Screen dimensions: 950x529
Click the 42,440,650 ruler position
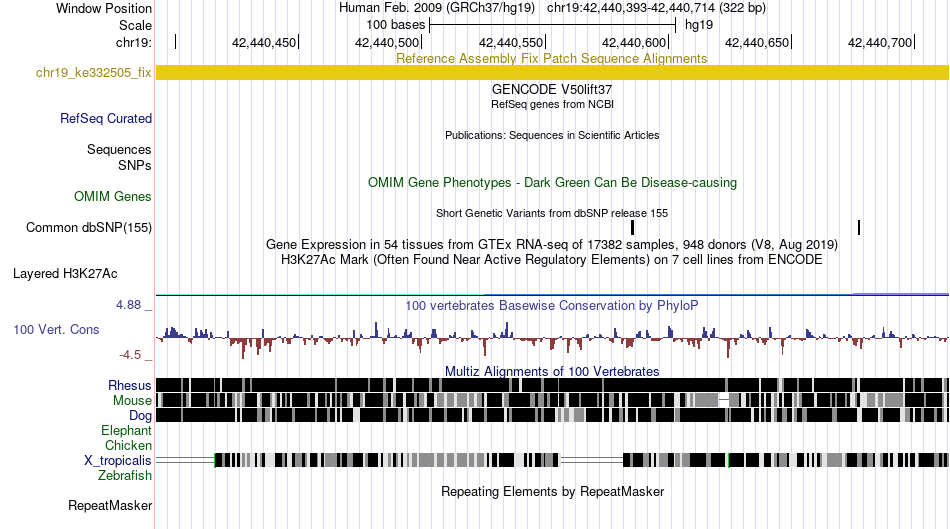click(x=757, y=42)
